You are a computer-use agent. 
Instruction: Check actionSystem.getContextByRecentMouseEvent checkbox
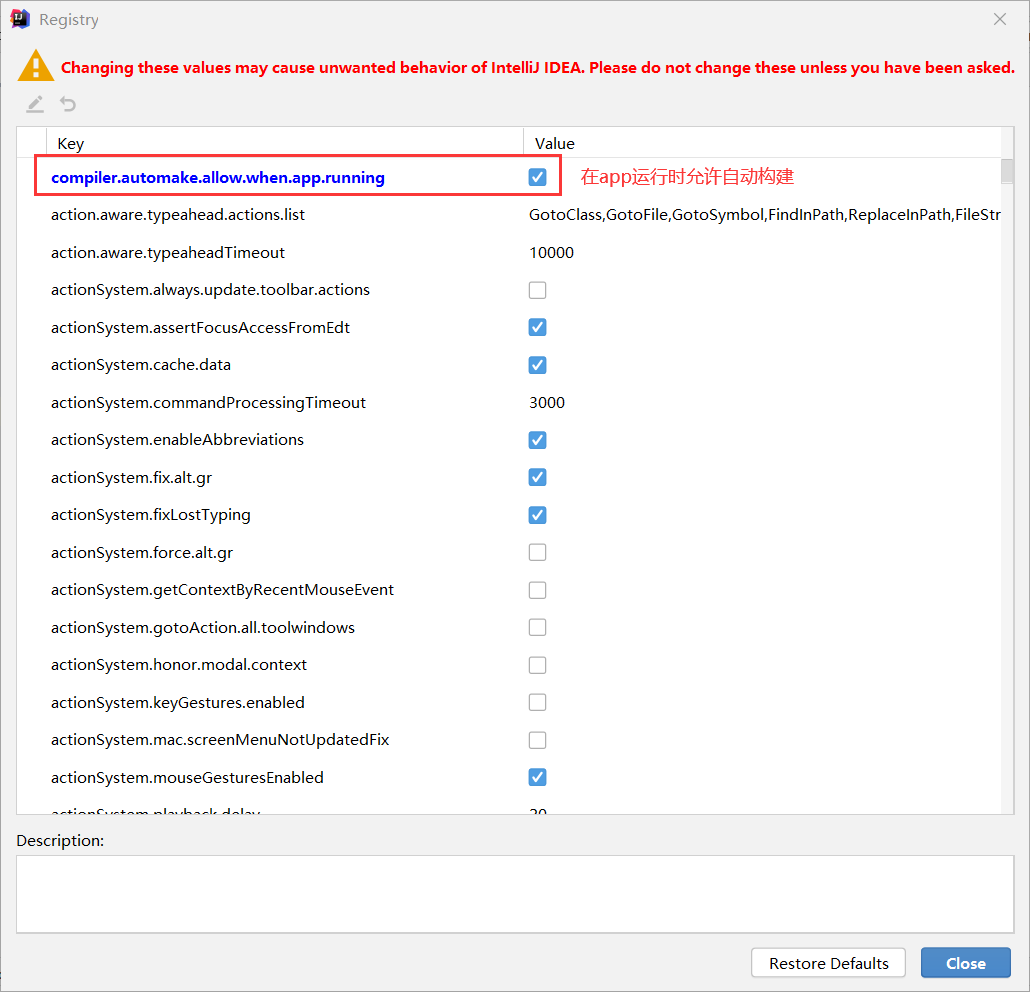tap(537, 590)
